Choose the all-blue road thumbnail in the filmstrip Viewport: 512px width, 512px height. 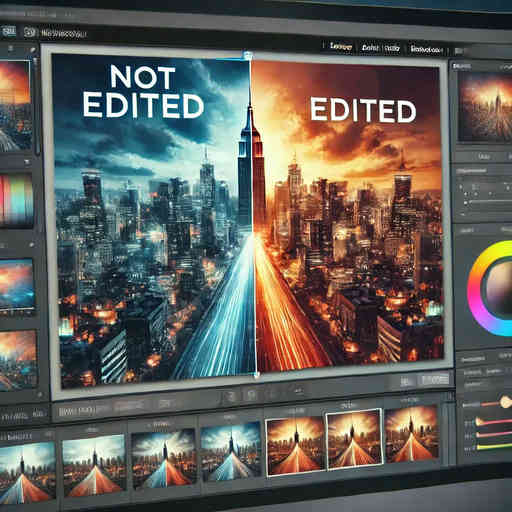231,452
